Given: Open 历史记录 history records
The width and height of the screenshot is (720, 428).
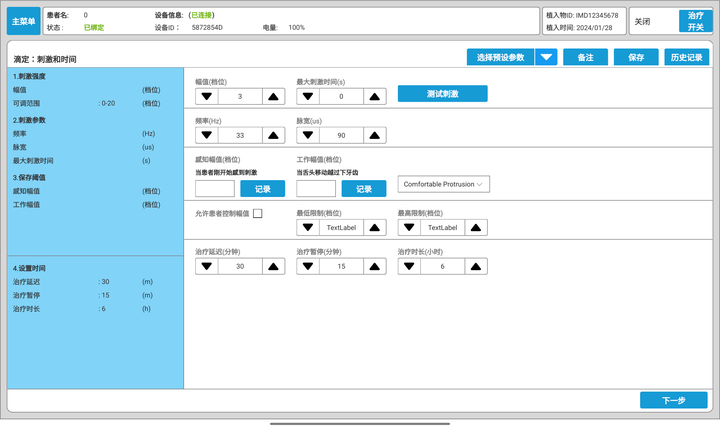Looking at the screenshot, I should pyautogui.click(x=687, y=58).
